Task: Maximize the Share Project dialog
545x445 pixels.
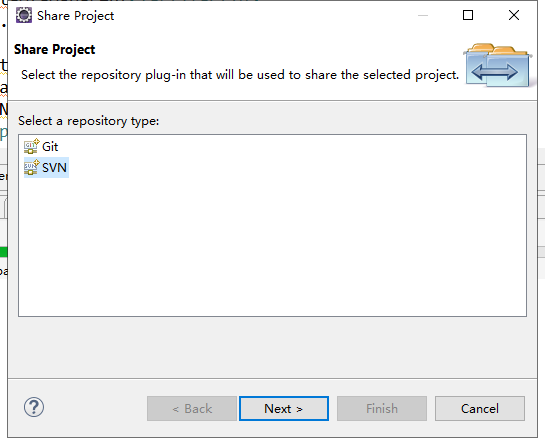Action: click(x=468, y=15)
